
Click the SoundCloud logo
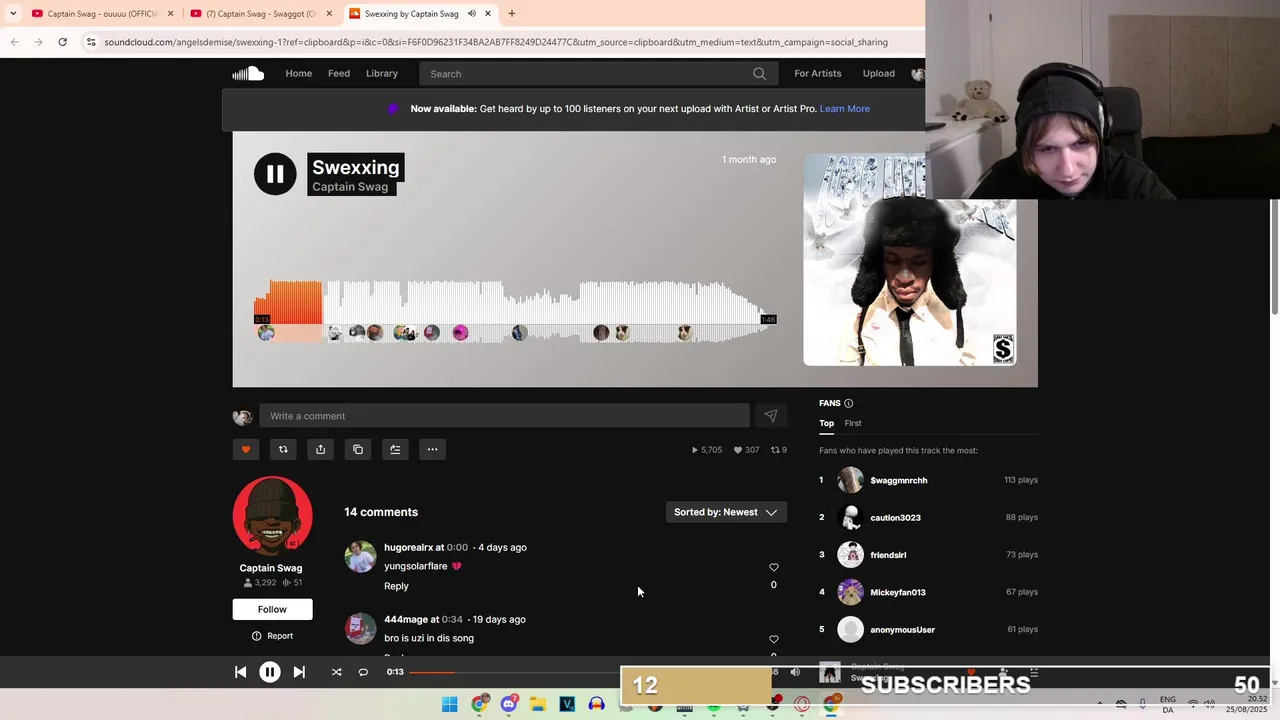coord(248,73)
